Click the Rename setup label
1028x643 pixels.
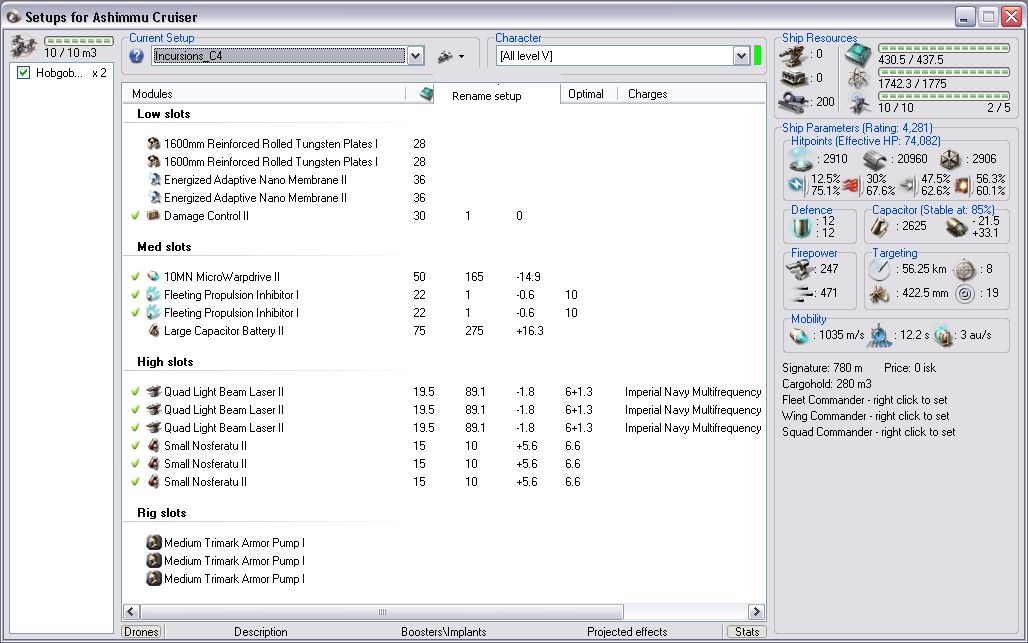[x=486, y=96]
